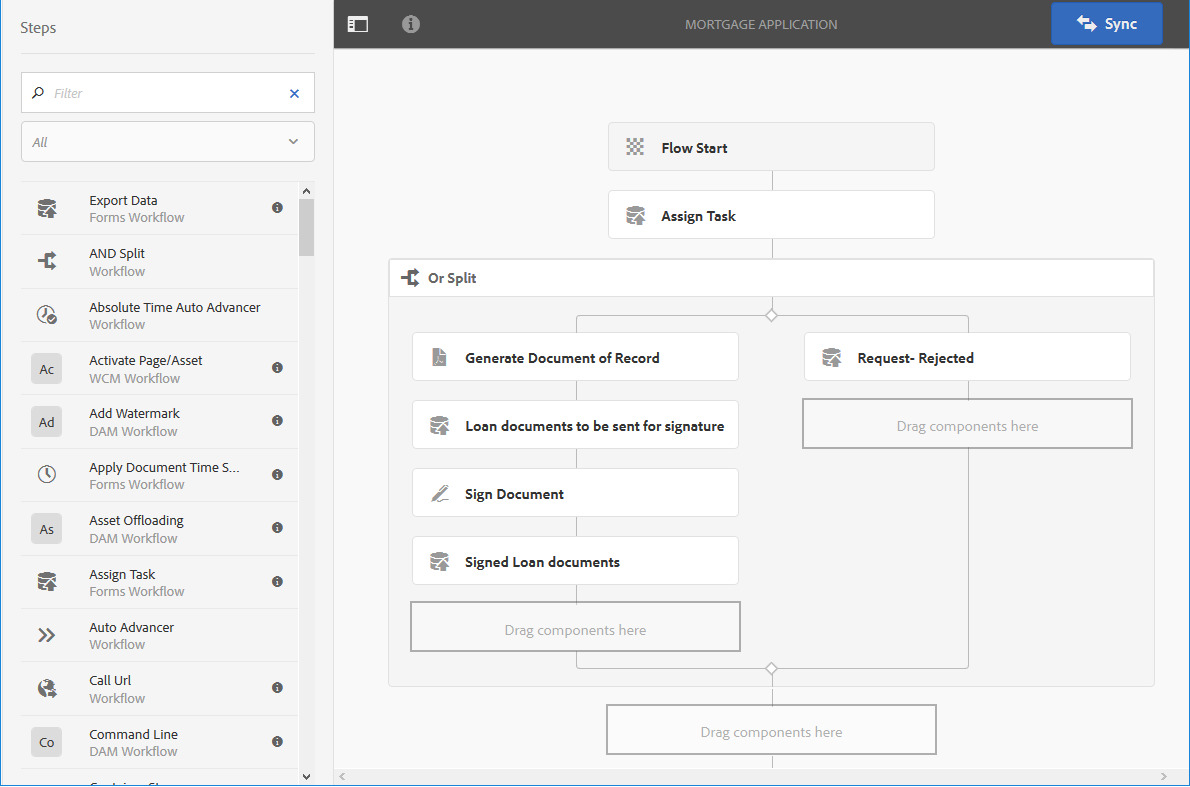Select the Sign Document step
The height and width of the screenshot is (787, 1190).
point(575,493)
